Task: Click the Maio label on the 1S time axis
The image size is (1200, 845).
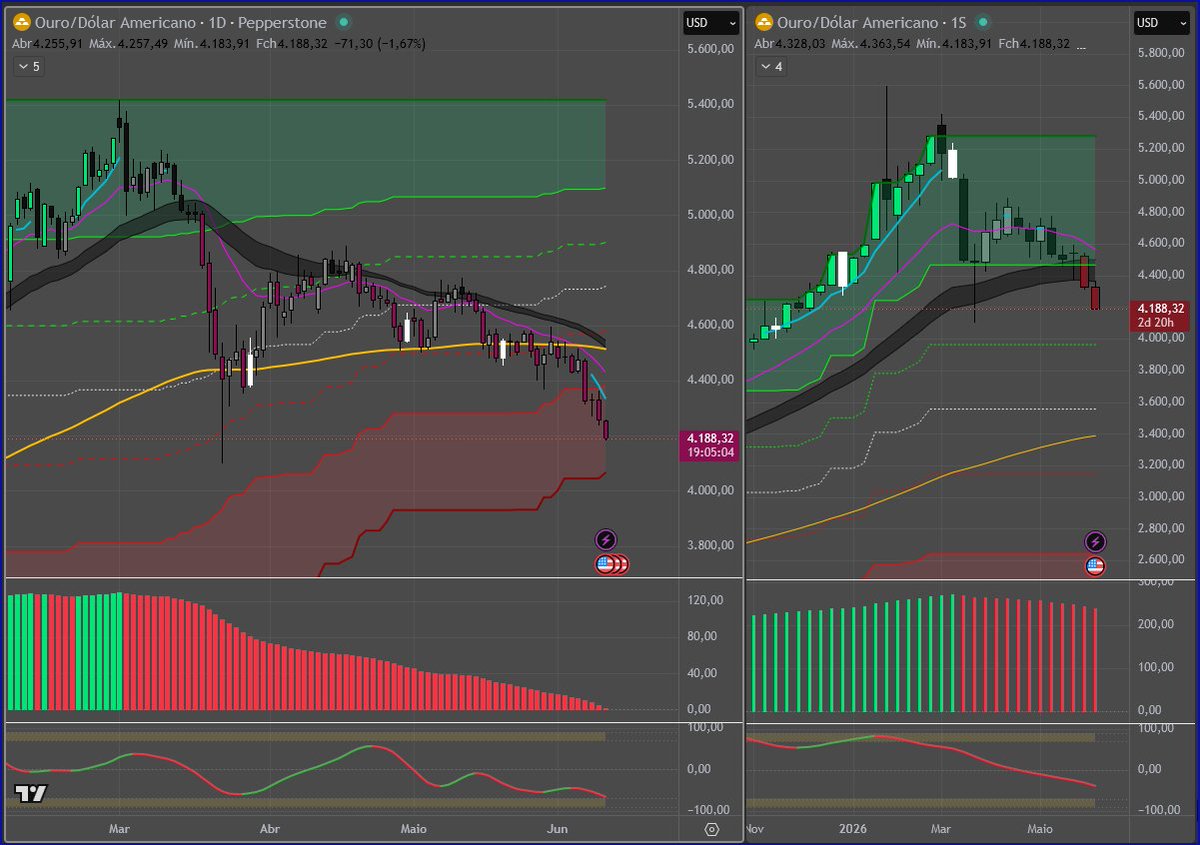Action: (x=1040, y=829)
